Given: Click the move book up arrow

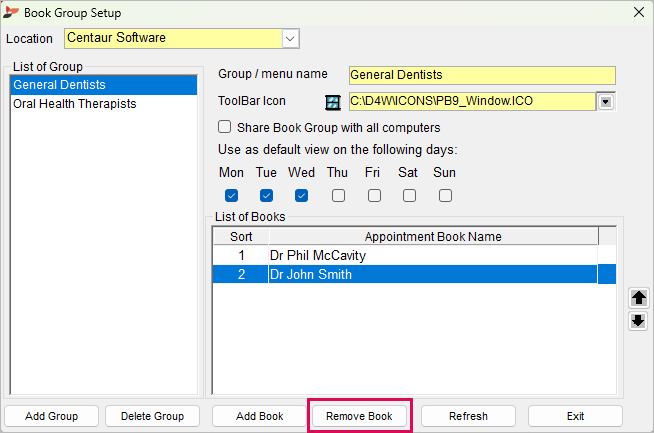Looking at the screenshot, I should (x=638, y=298).
